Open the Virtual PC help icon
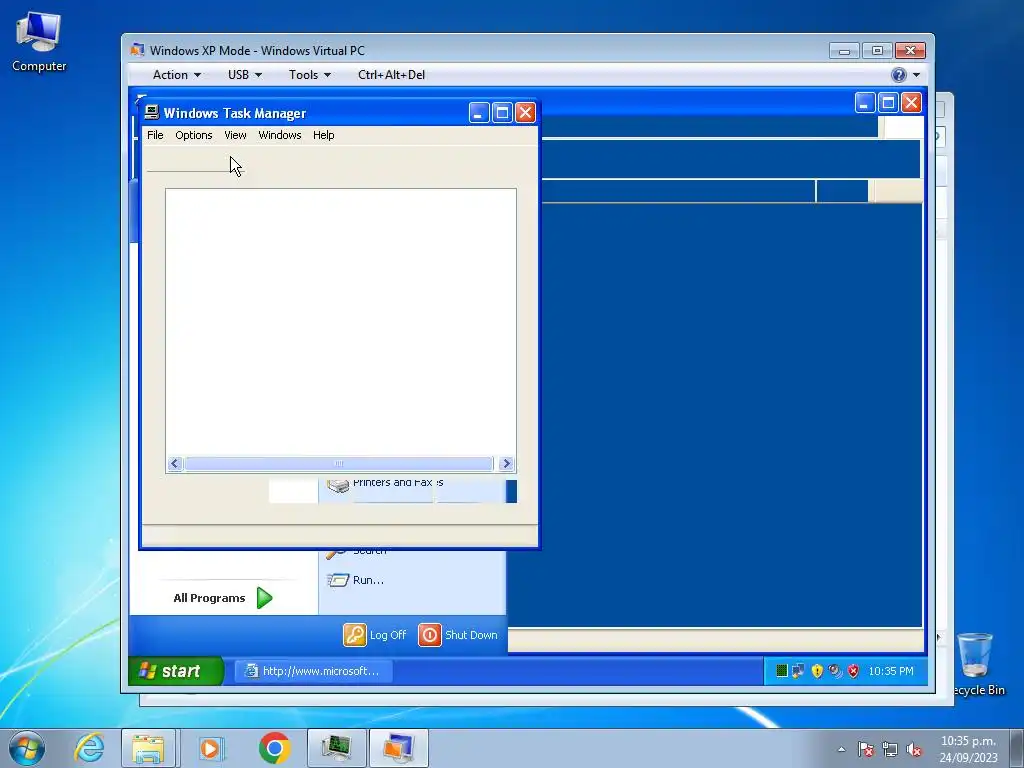 899,75
